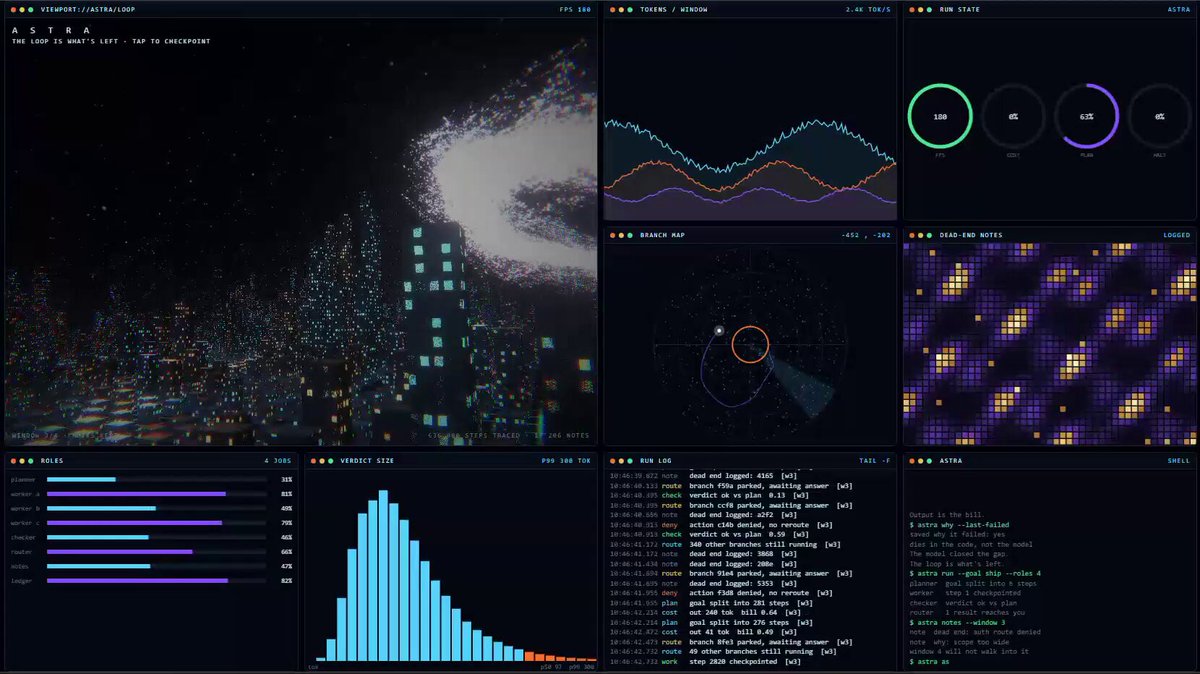Click the 'LOGGED' label on Dead-End Notes

click(1177, 235)
